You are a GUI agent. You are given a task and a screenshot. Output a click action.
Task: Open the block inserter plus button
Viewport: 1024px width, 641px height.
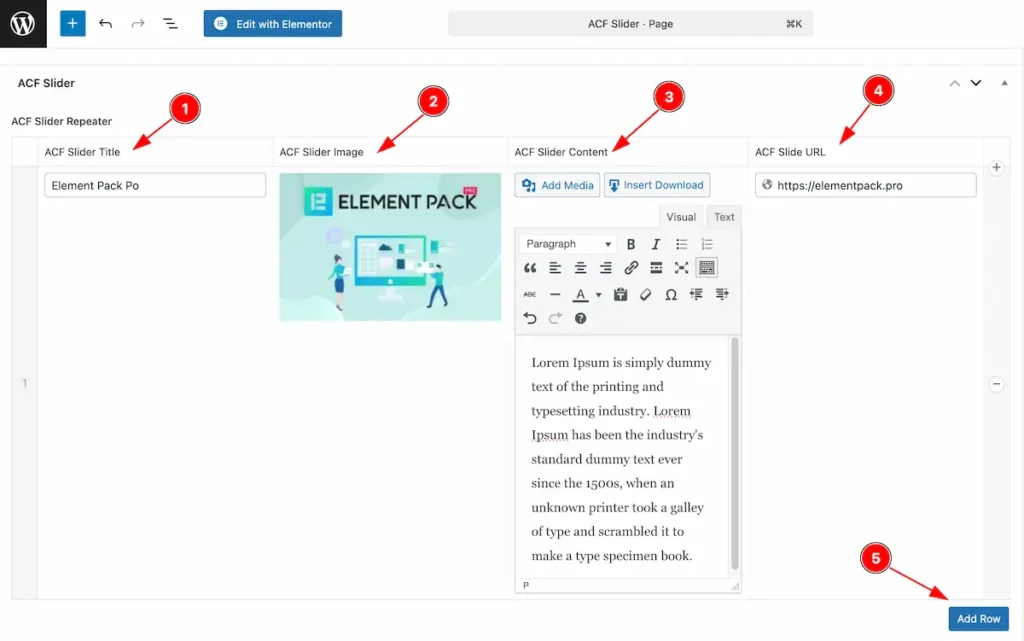click(x=73, y=23)
